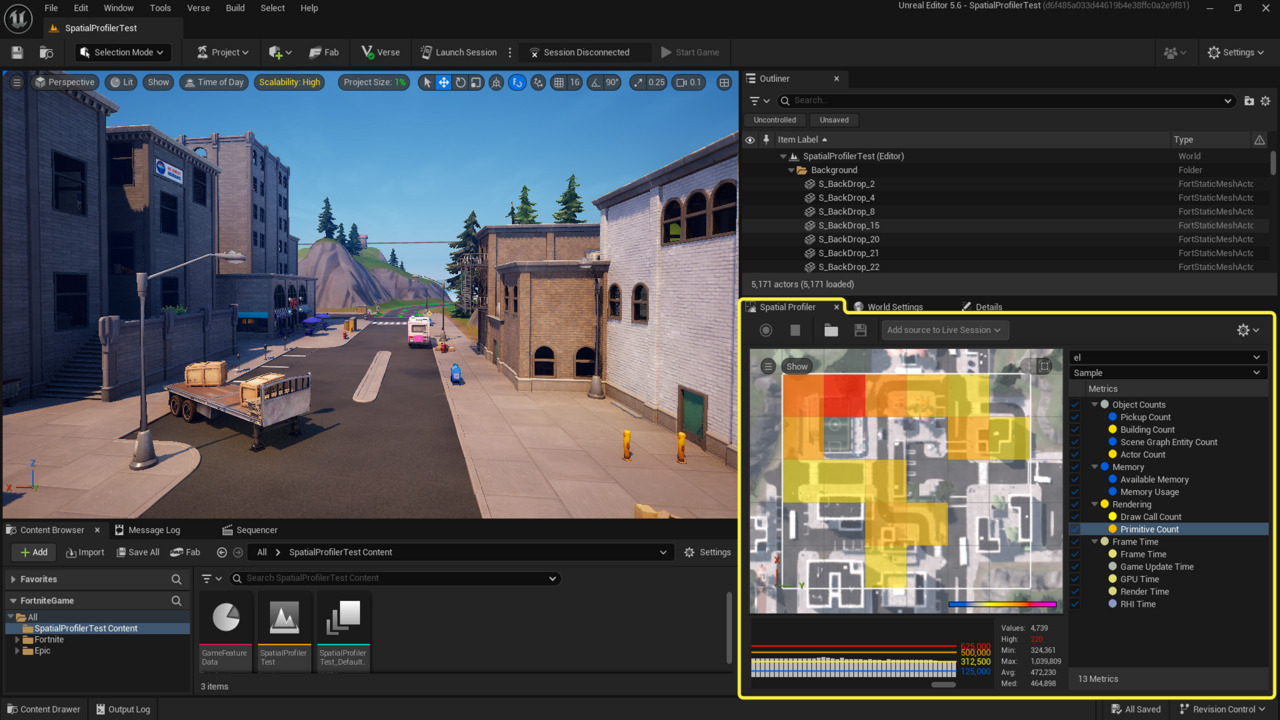Switch to the World Settings tab
Image resolution: width=1280 pixels, height=720 pixels.
coord(888,307)
